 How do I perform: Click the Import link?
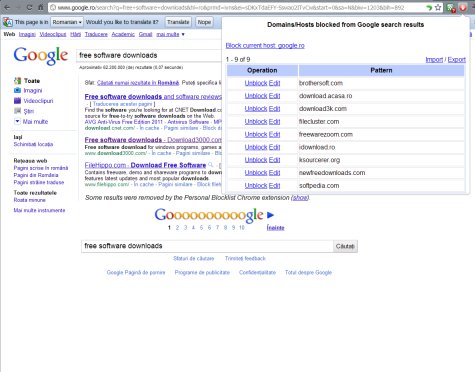point(434,60)
